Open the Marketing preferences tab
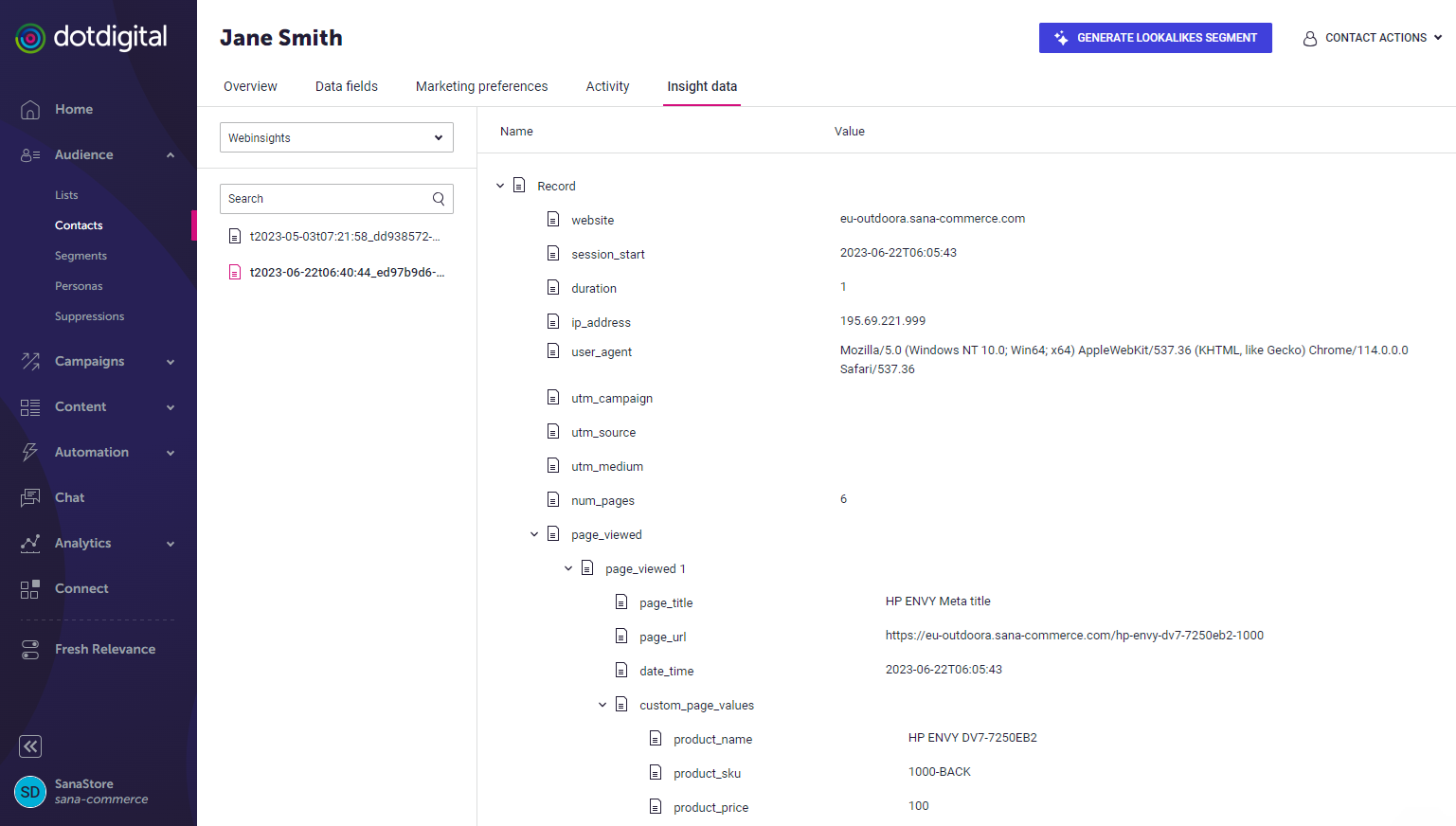Viewport: 1456px width, 826px height. coord(481,86)
